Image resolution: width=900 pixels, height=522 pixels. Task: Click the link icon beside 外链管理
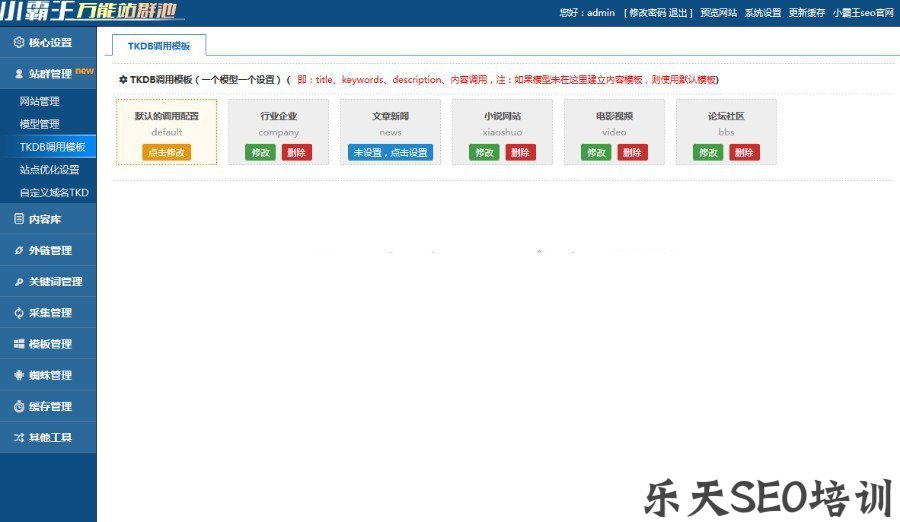pyautogui.click(x=19, y=250)
